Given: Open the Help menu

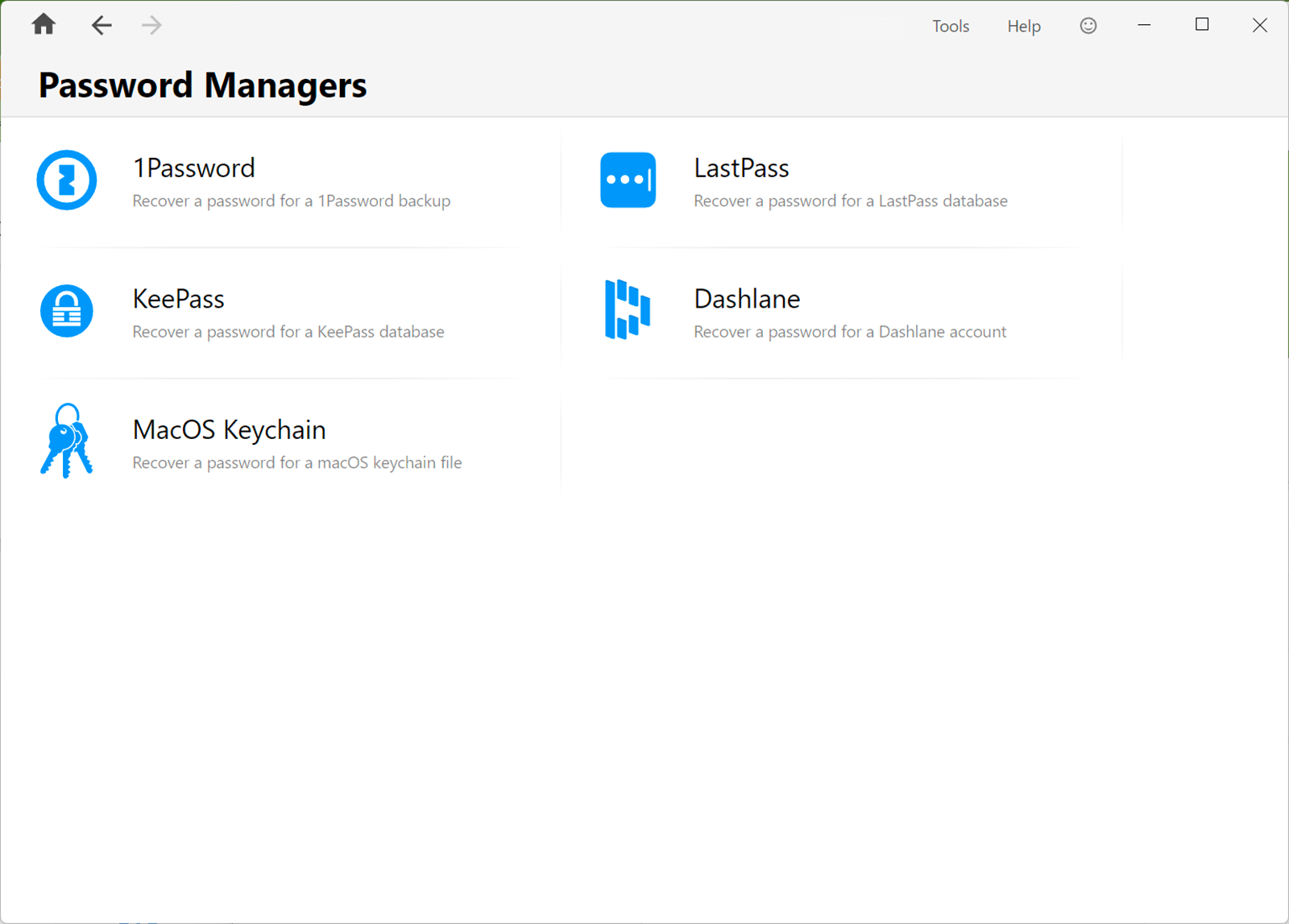Looking at the screenshot, I should click(1023, 26).
